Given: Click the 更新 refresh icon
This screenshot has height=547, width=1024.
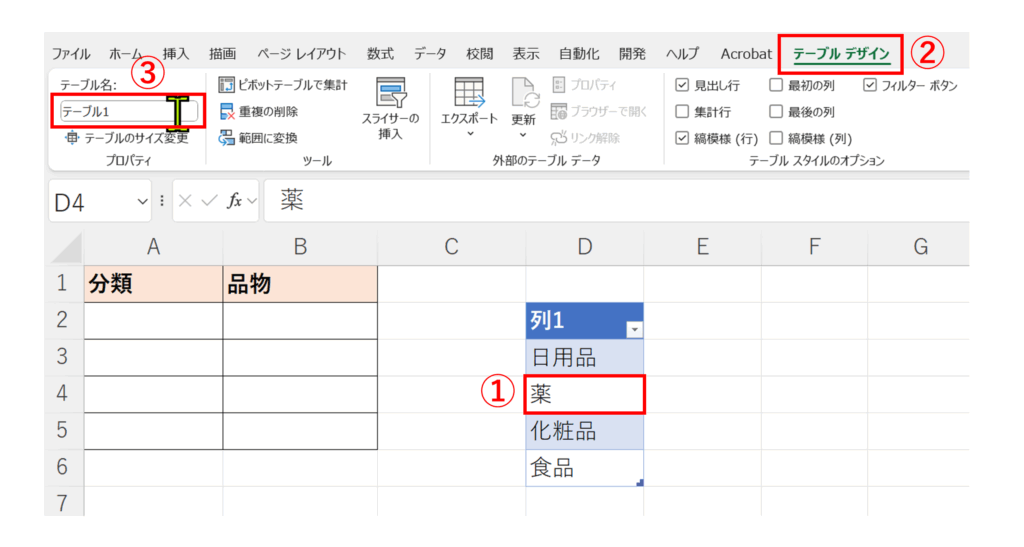Looking at the screenshot, I should (x=524, y=93).
